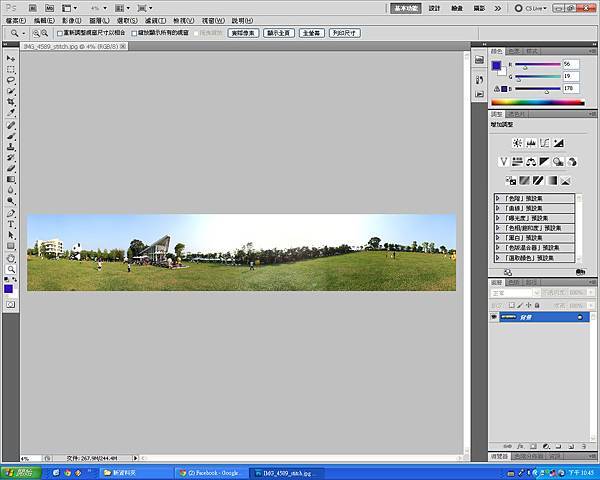The image size is (600, 480).
Task: Select the Move tool
Action: [11, 59]
